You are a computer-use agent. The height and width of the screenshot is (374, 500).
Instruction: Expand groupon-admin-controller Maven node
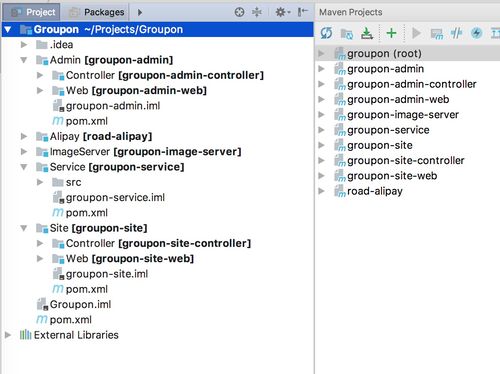click(321, 84)
